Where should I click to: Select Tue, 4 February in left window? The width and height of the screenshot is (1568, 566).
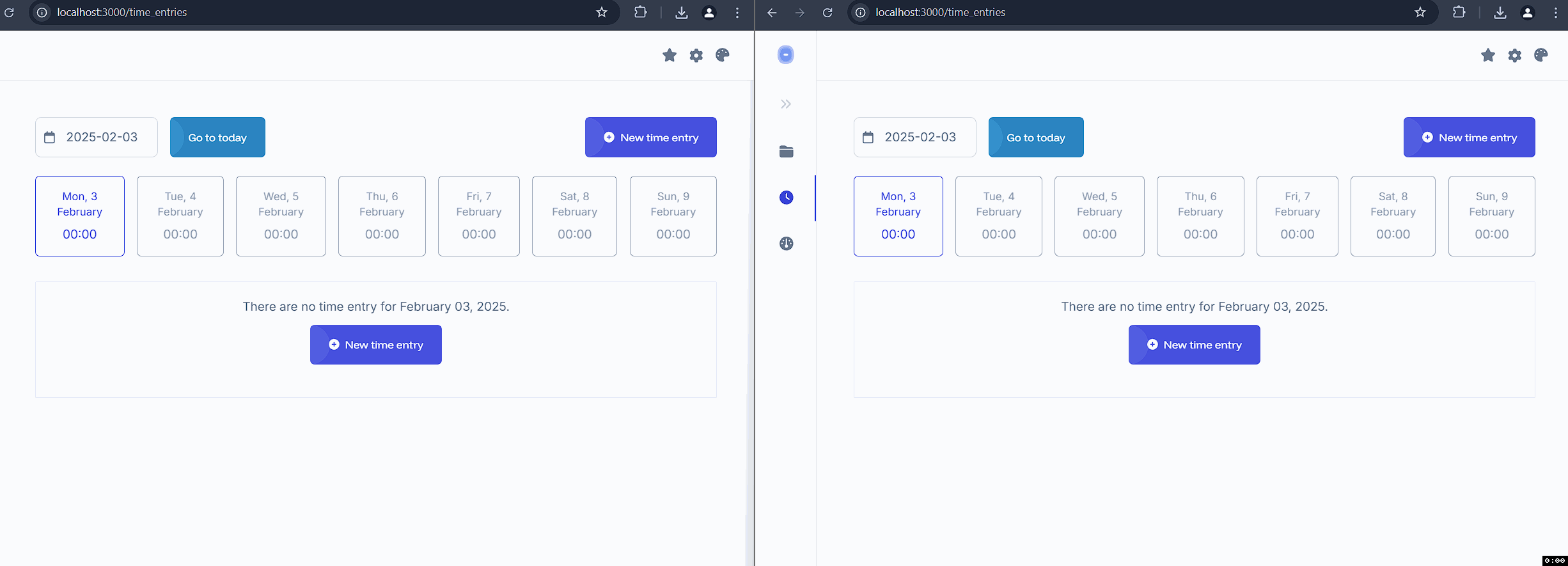(x=180, y=216)
